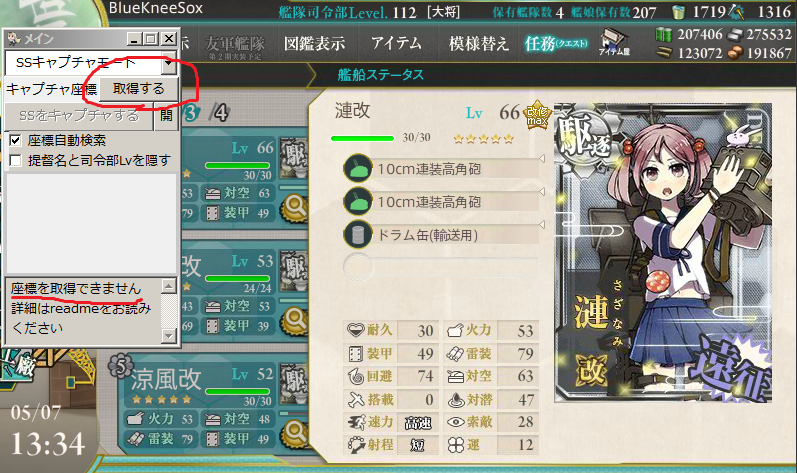Open the アイテム menu tab

tap(396, 44)
